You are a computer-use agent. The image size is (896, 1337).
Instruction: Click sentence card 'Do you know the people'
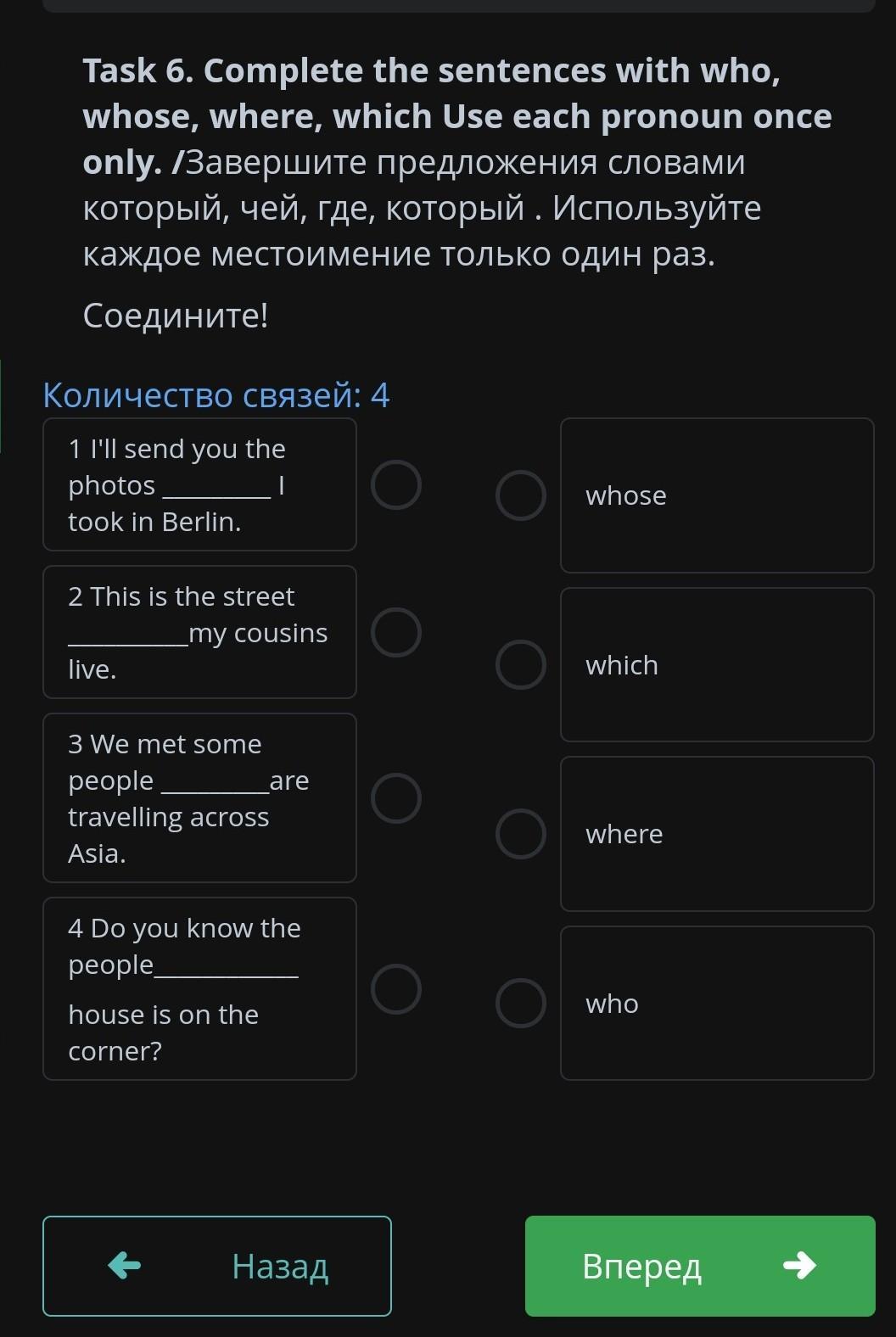point(199,988)
